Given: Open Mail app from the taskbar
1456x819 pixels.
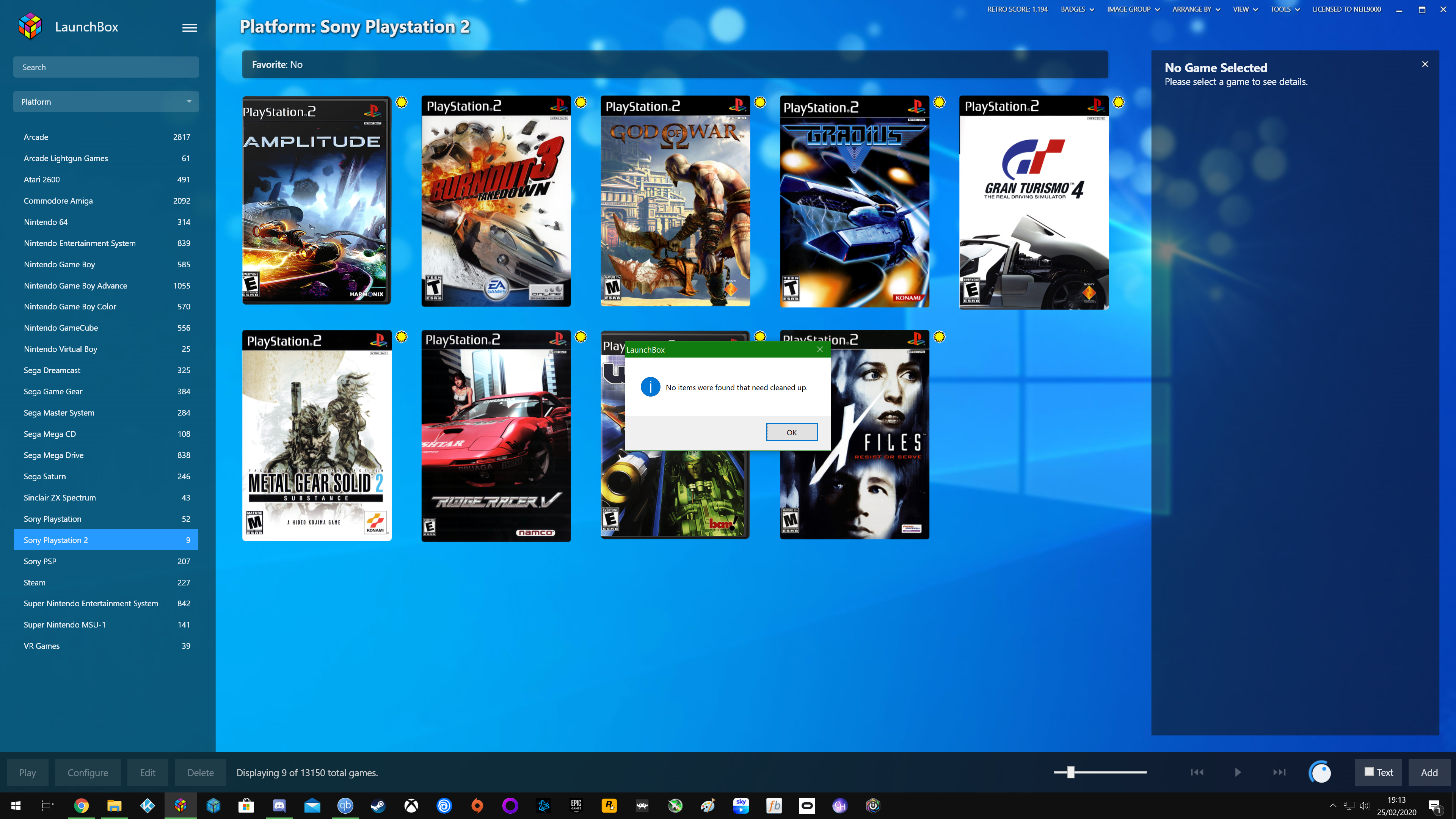Looking at the screenshot, I should click(312, 805).
